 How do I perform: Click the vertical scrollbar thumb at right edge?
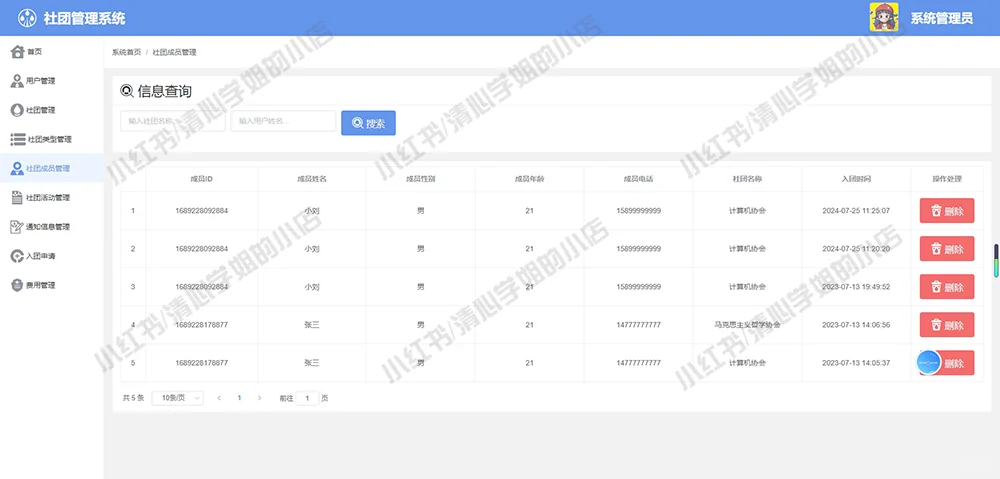coord(996,260)
